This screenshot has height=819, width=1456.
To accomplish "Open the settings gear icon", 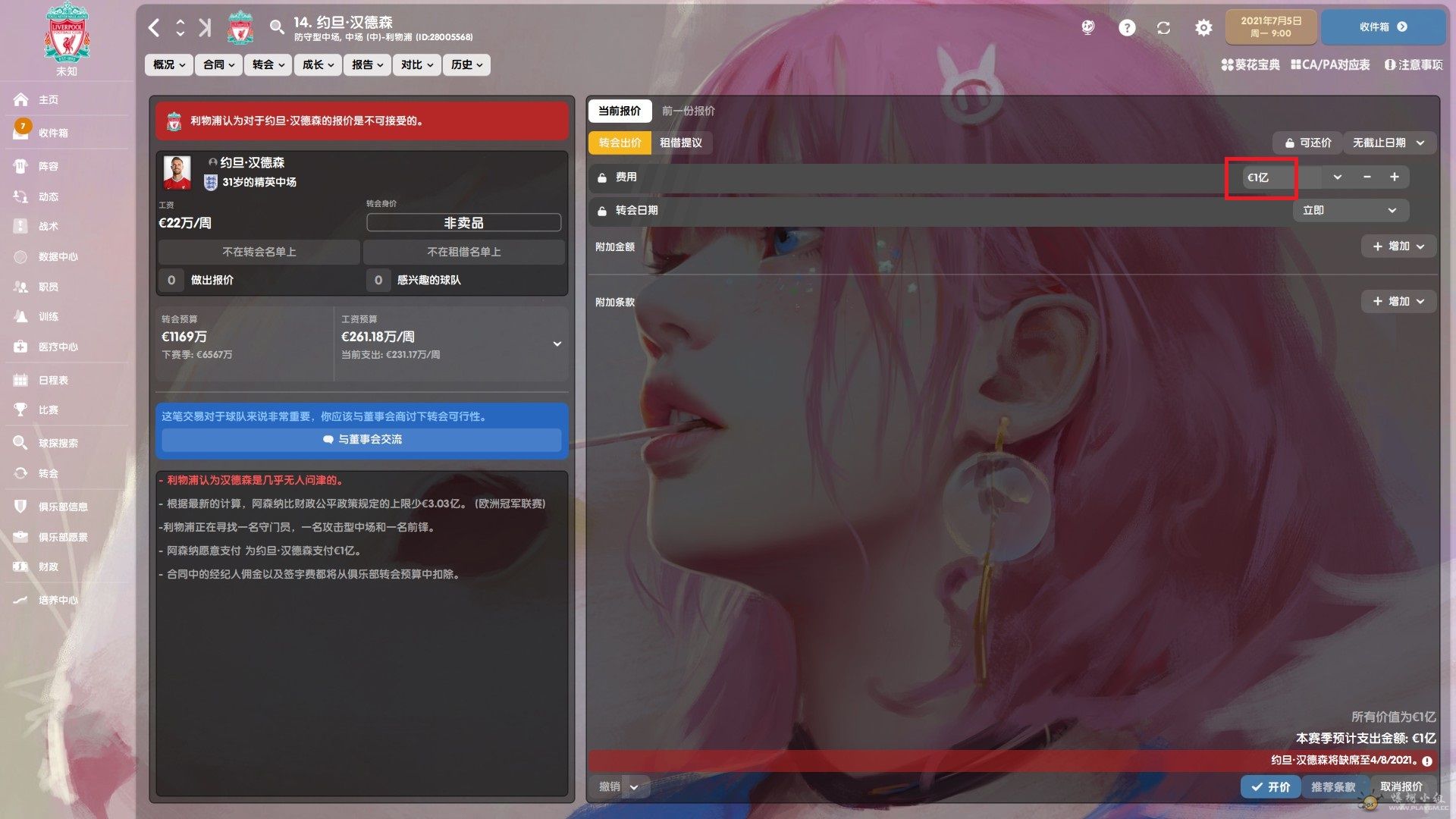I will pyautogui.click(x=1203, y=28).
